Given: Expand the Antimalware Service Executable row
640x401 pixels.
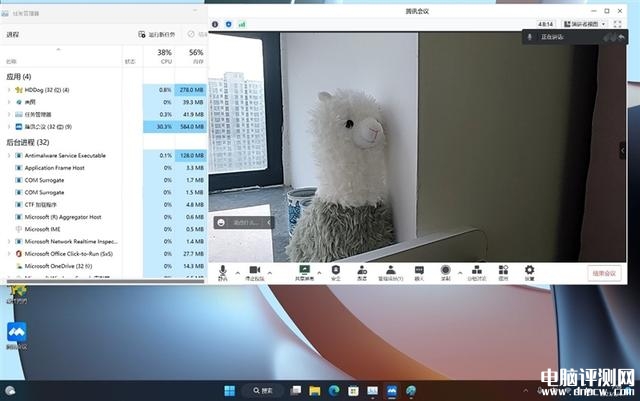Looking at the screenshot, I should [9, 156].
